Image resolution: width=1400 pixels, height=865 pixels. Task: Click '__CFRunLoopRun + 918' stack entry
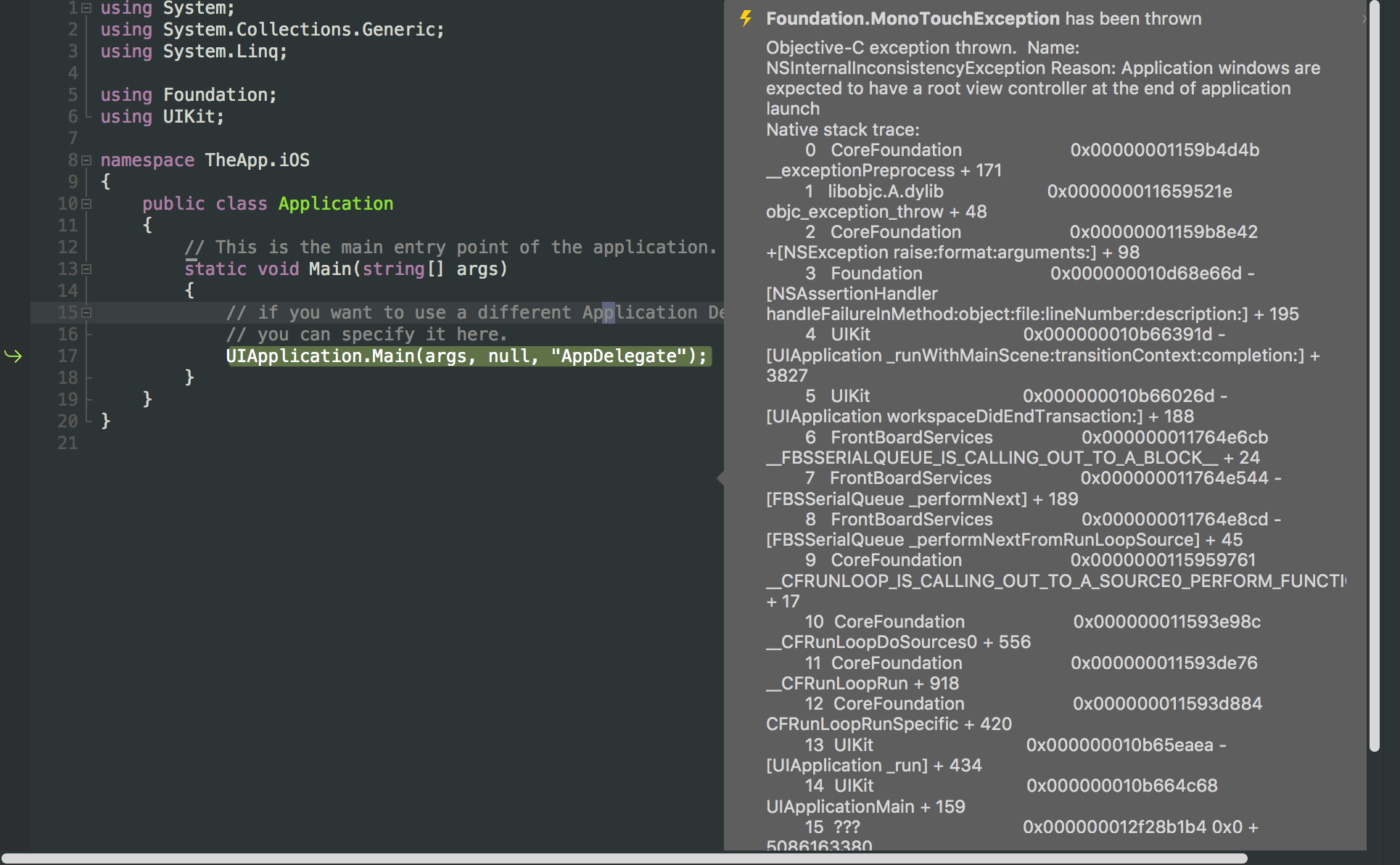tap(862, 684)
